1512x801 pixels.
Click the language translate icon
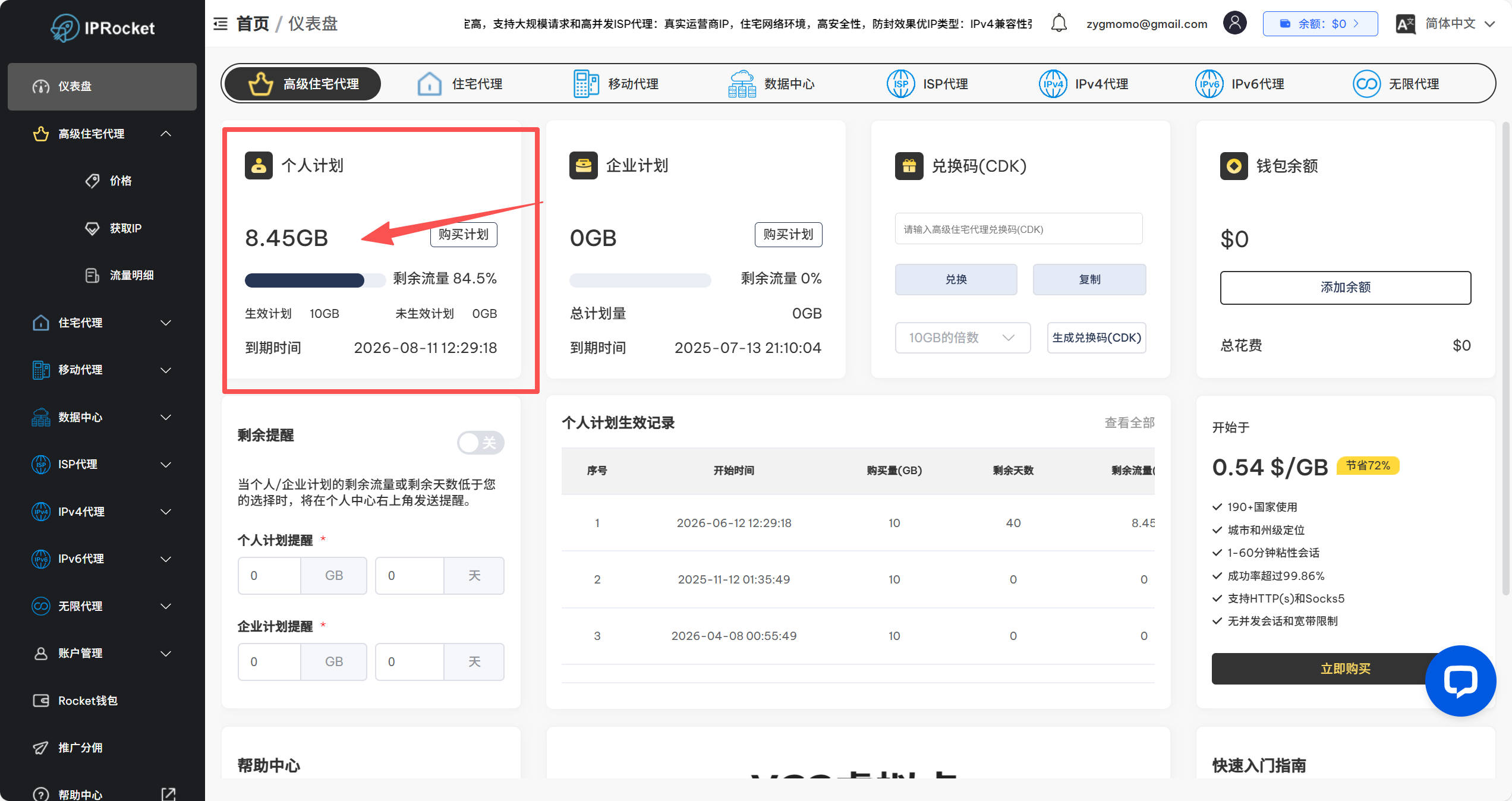pos(1405,24)
